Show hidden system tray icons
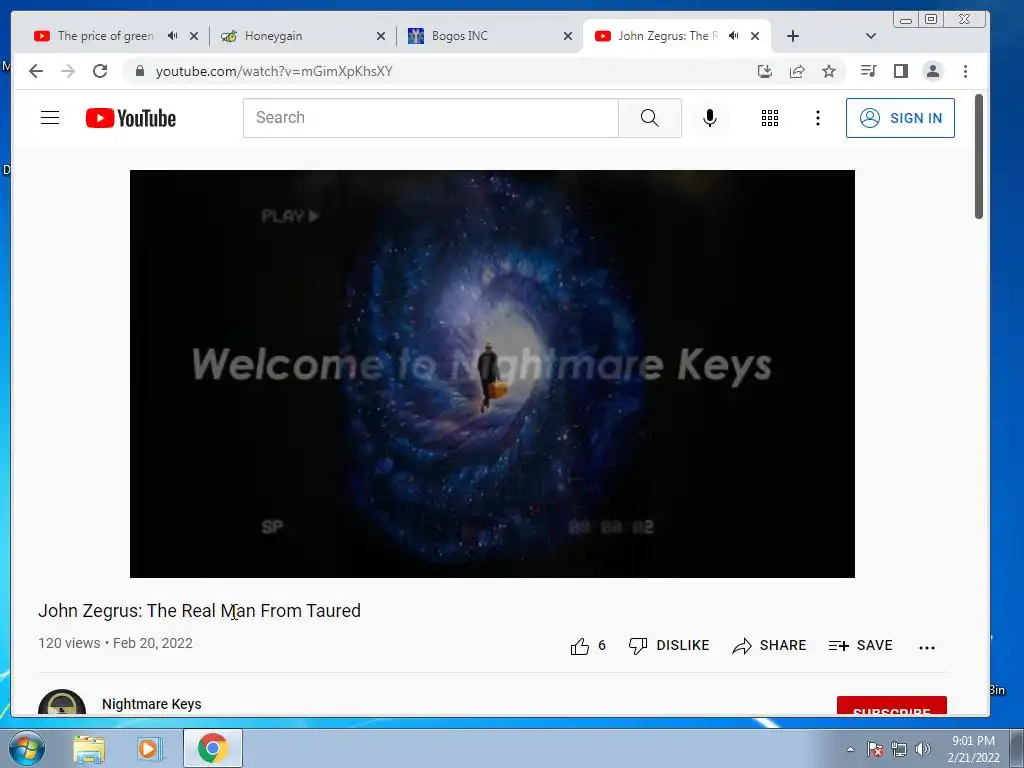Image resolution: width=1024 pixels, height=768 pixels. (x=850, y=749)
